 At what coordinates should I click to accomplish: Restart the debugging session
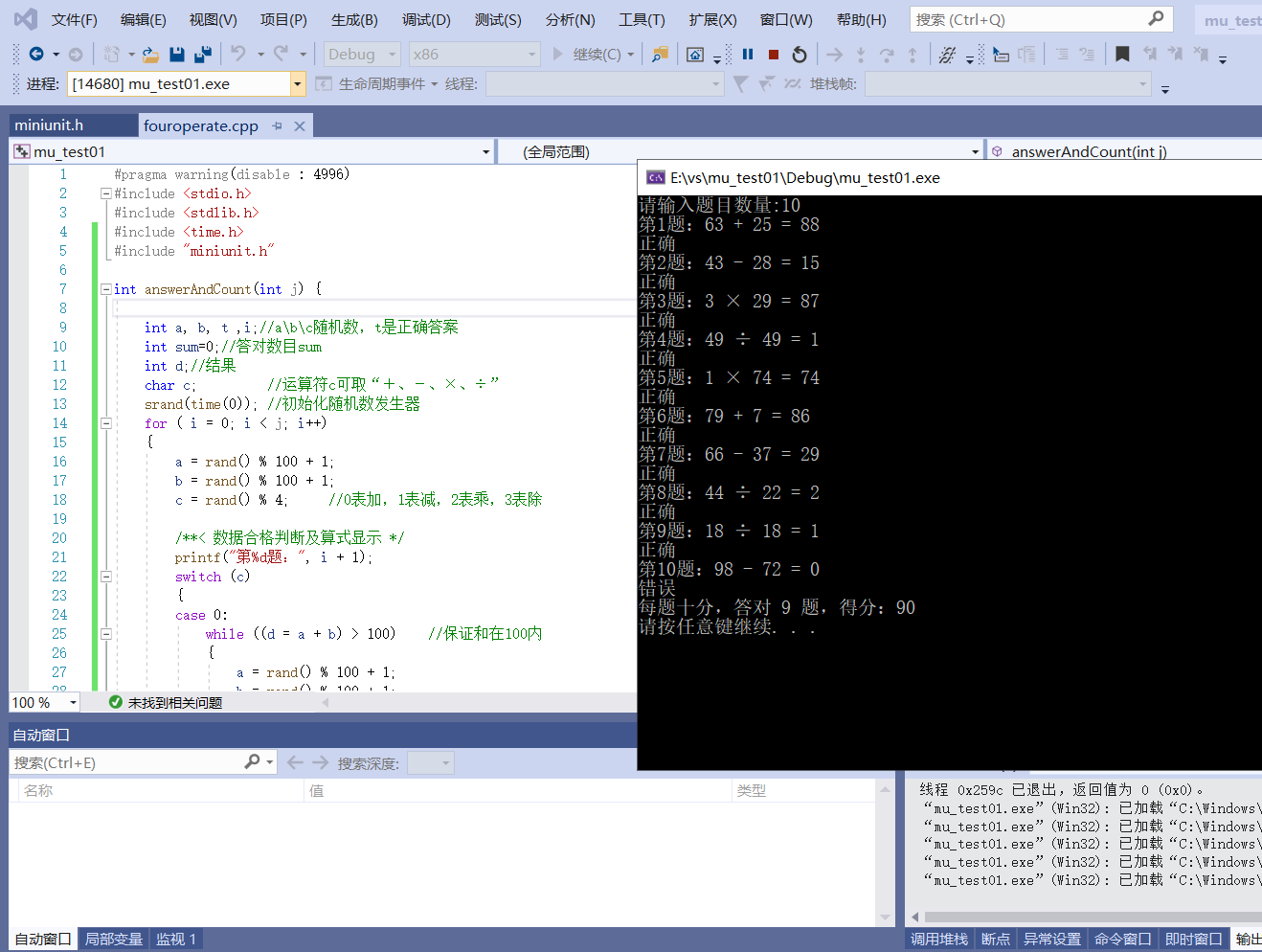pos(800,55)
